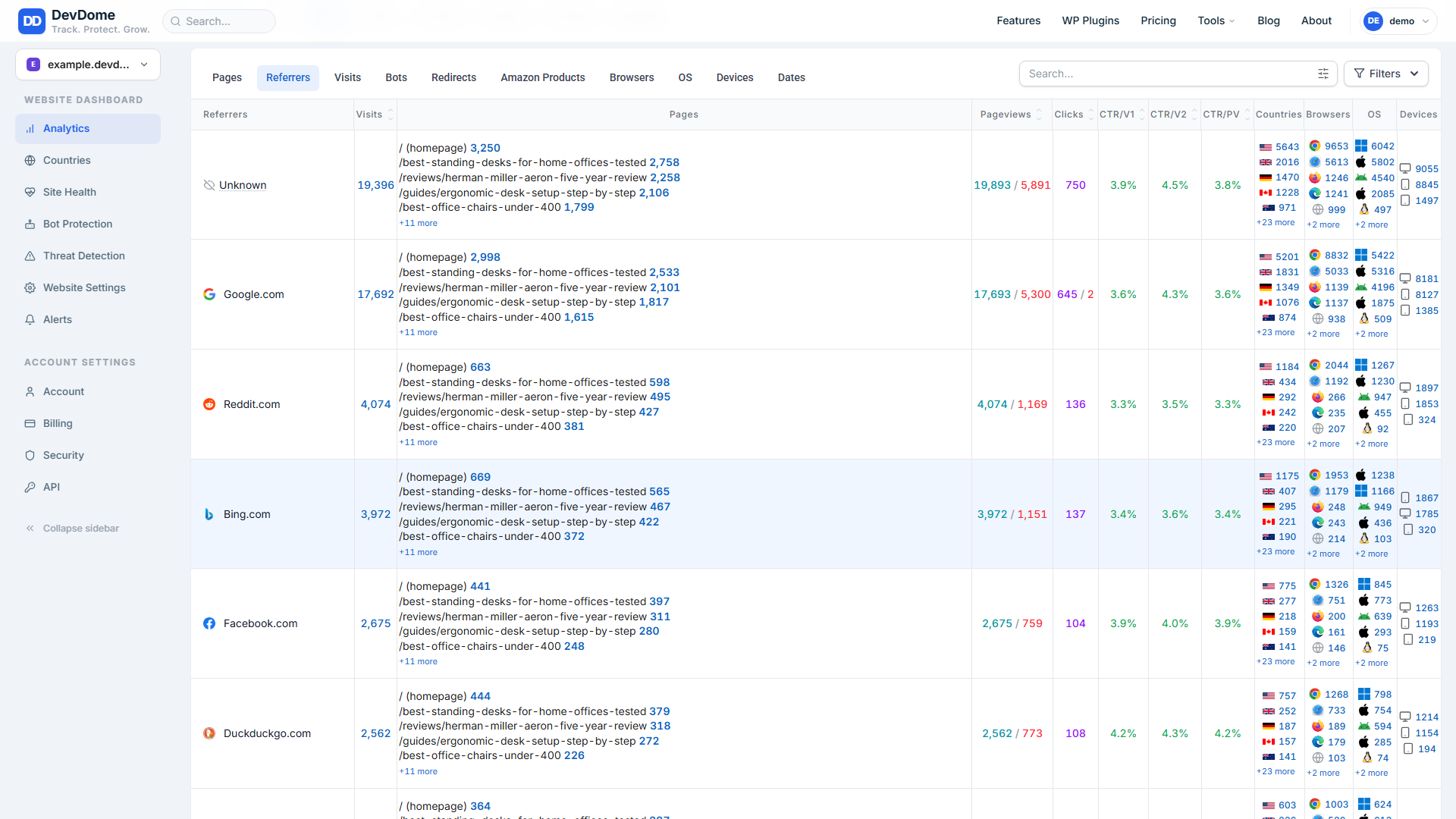Screen dimensions: 1456x819
Task: Open Site Health in the sidebar
Action: point(88,193)
